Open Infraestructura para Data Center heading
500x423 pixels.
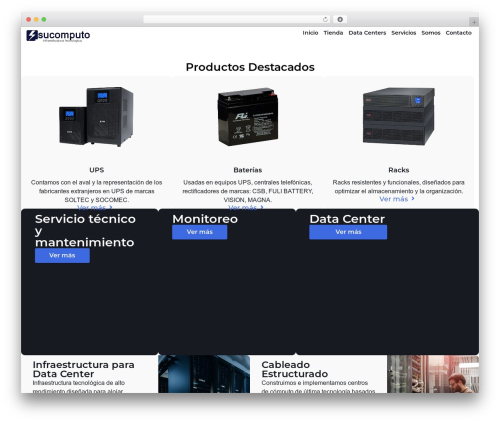pyautogui.click(x=83, y=369)
